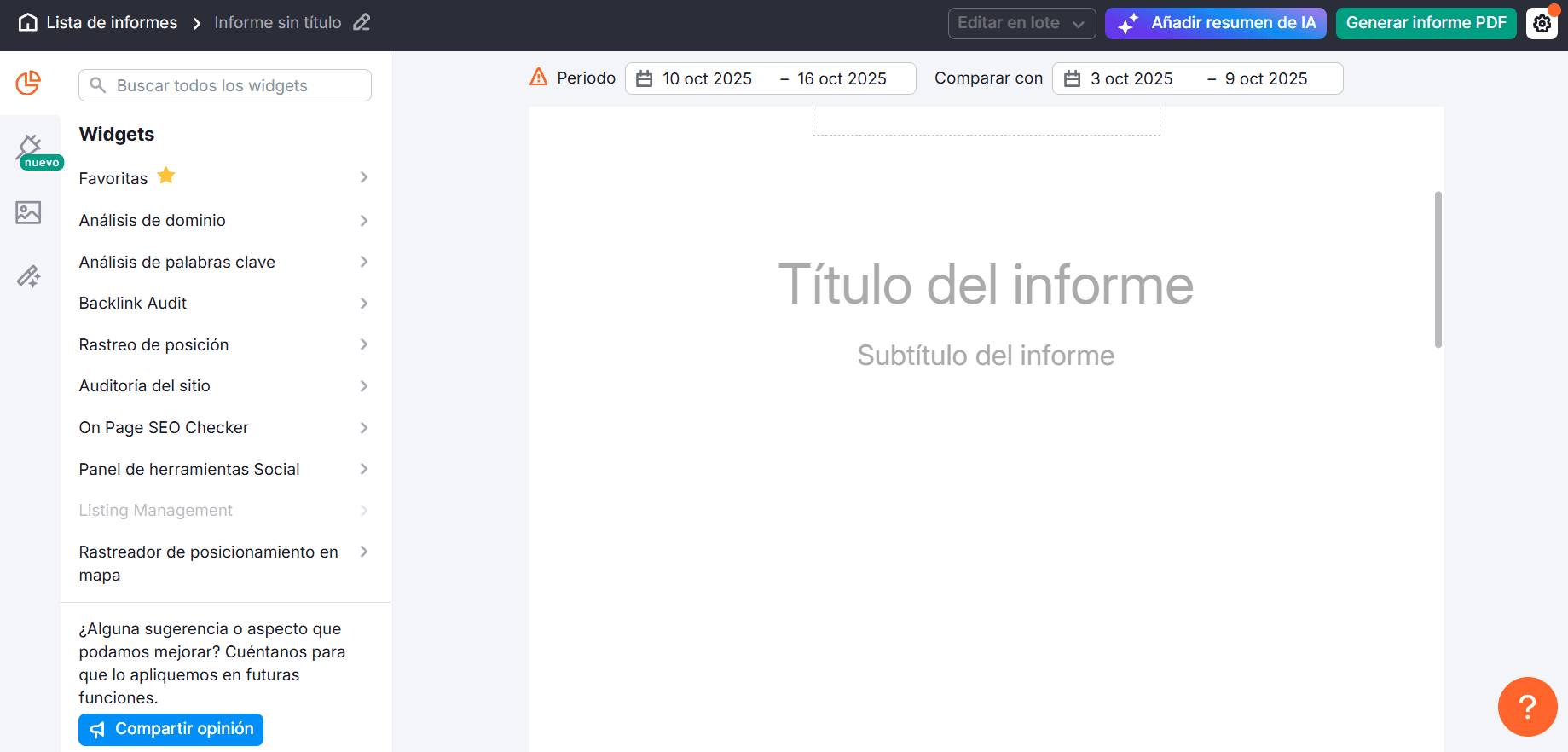The image size is (1568, 752).
Task: Open the plug integrations icon marked nuevo
Action: point(30,148)
